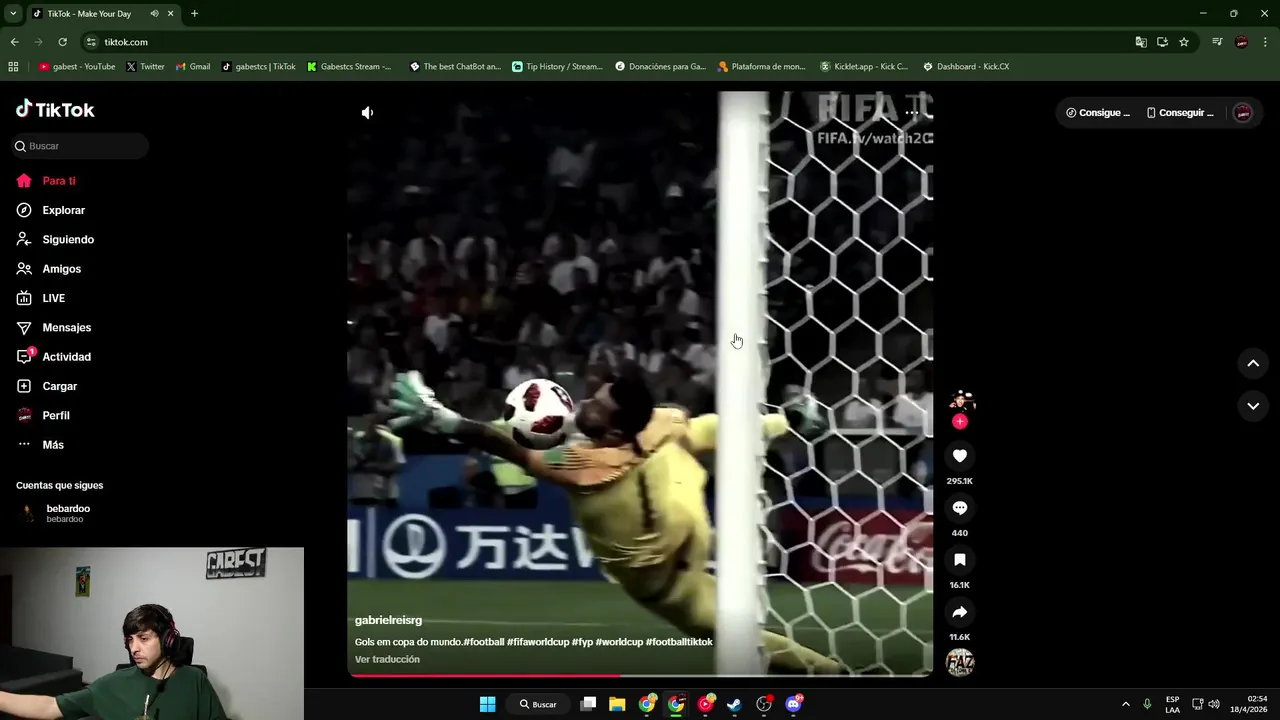Open the Google Translate icon in the address bar
Viewport: 1280px width, 720px height.
click(x=1141, y=42)
